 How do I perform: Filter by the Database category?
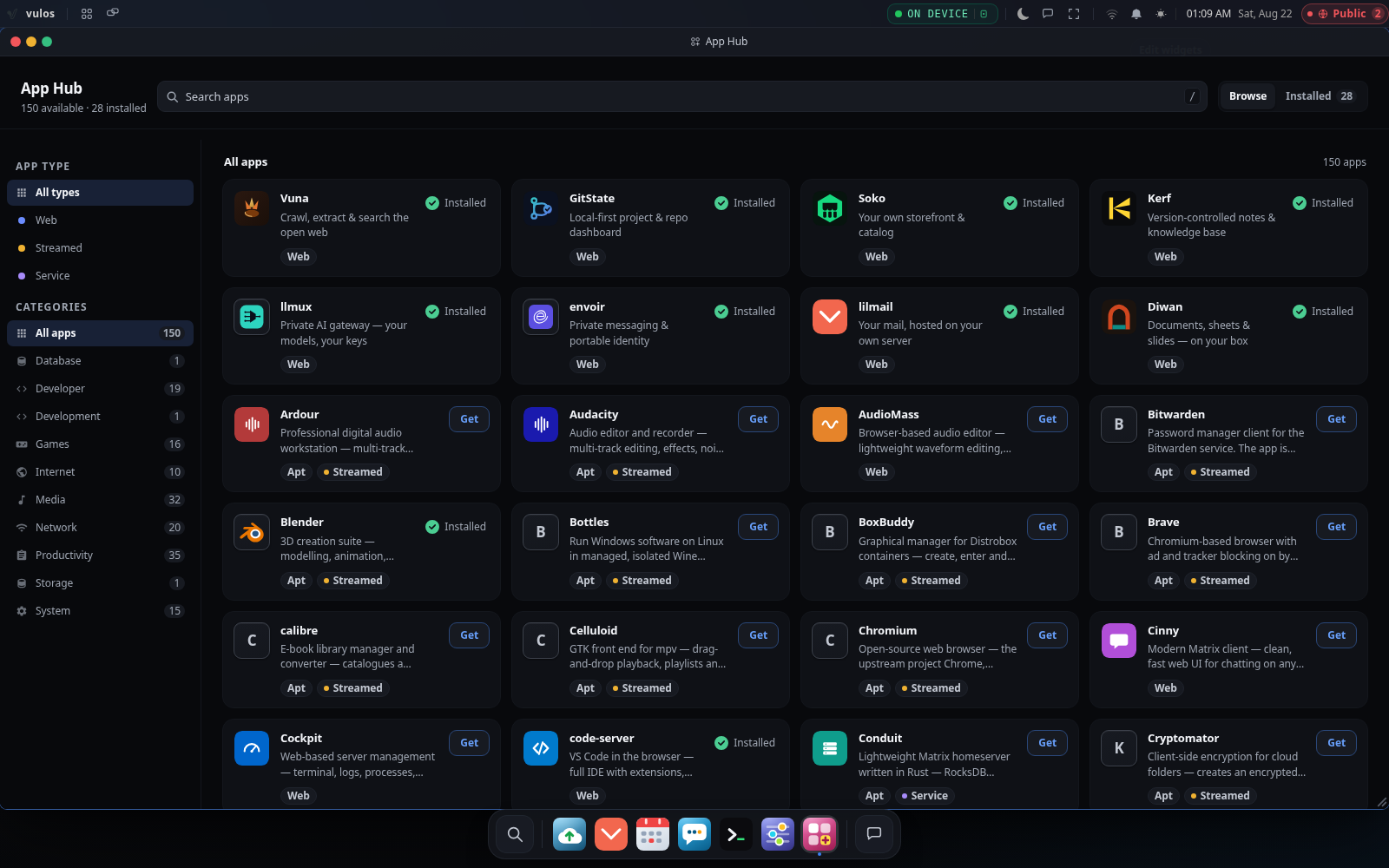point(100,361)
